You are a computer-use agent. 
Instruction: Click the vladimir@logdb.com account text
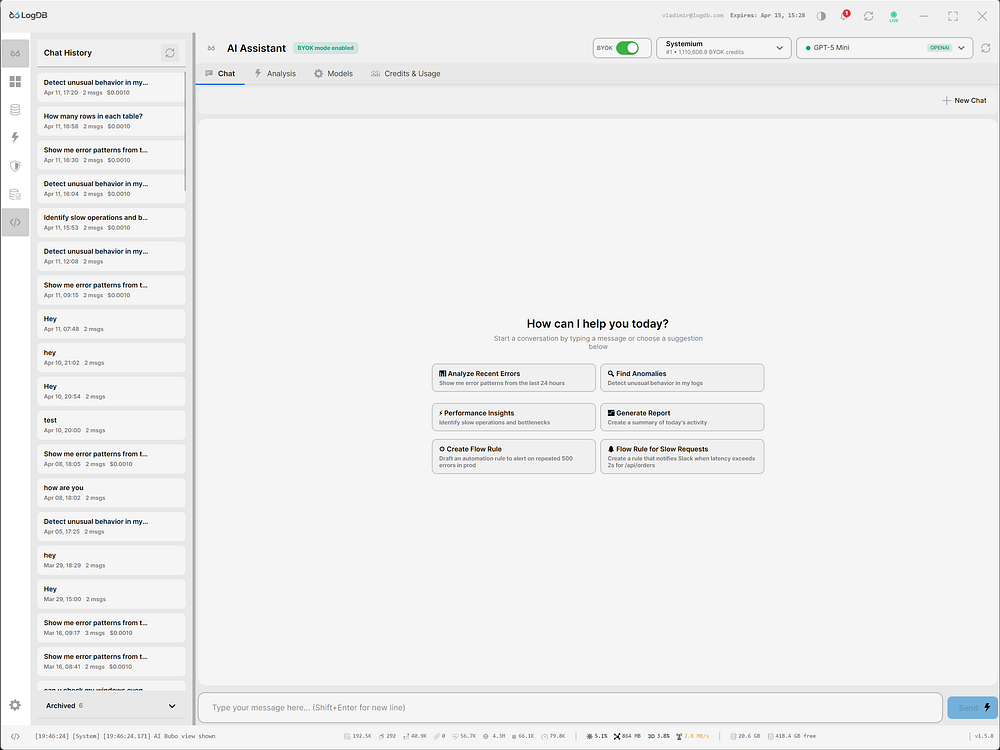(x=692, y=15)
